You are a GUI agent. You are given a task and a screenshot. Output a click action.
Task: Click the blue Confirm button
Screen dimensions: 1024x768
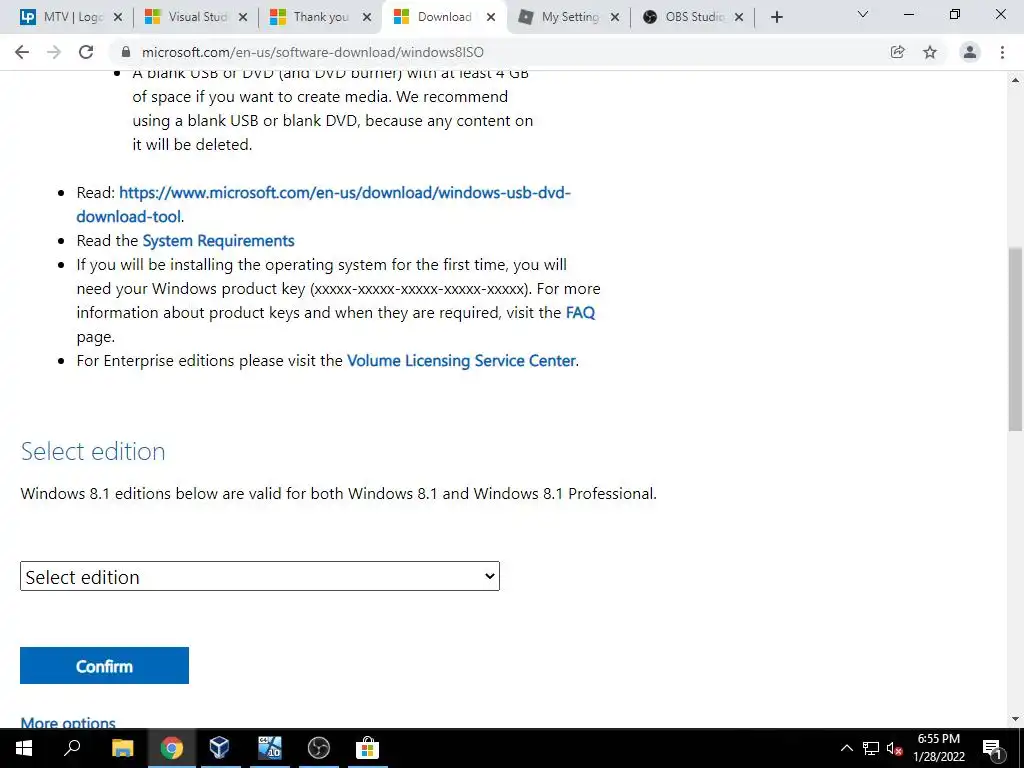[104, 665]
